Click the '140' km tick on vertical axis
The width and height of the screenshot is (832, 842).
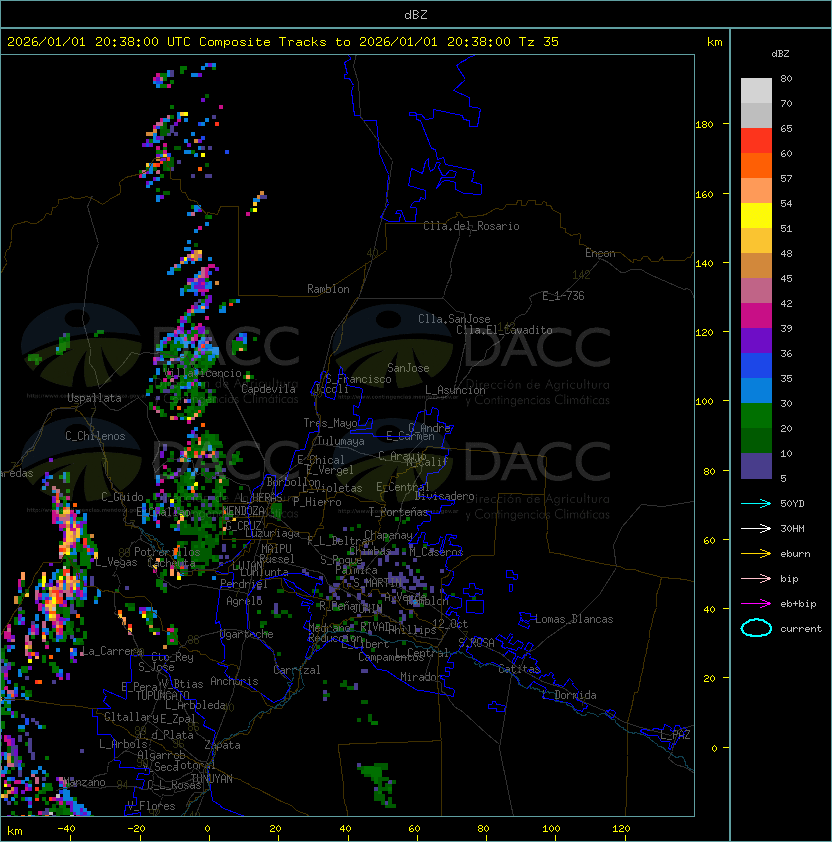click(704, 263)
